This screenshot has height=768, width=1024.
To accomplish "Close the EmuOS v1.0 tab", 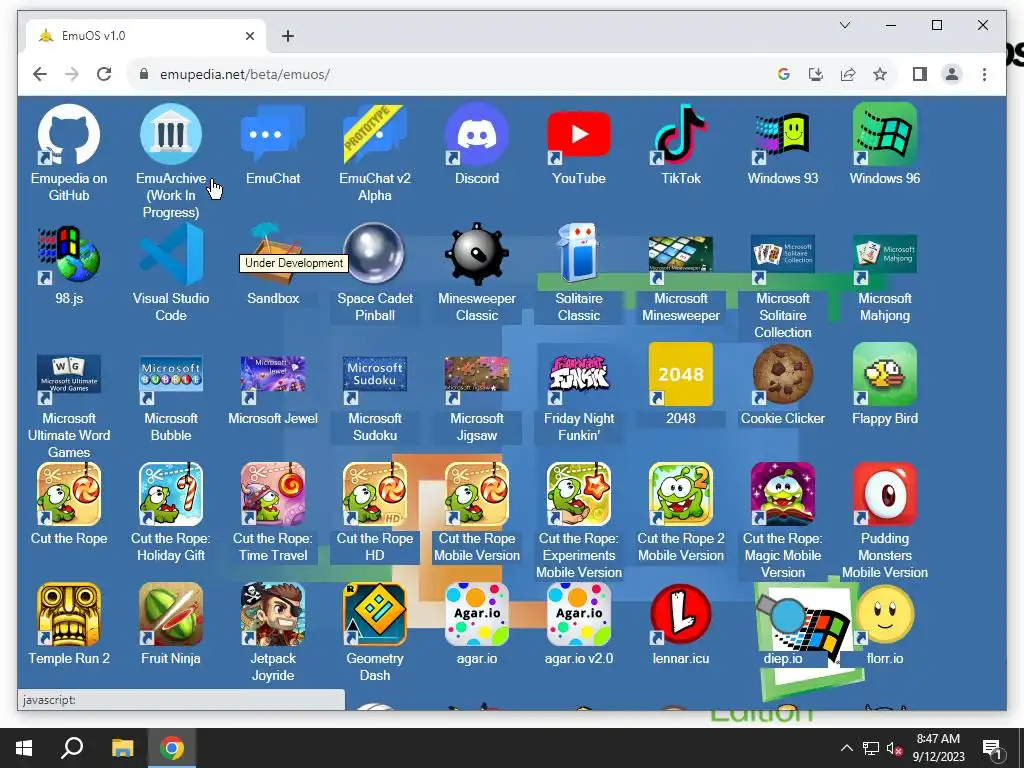I will click(x=249, y=36).
